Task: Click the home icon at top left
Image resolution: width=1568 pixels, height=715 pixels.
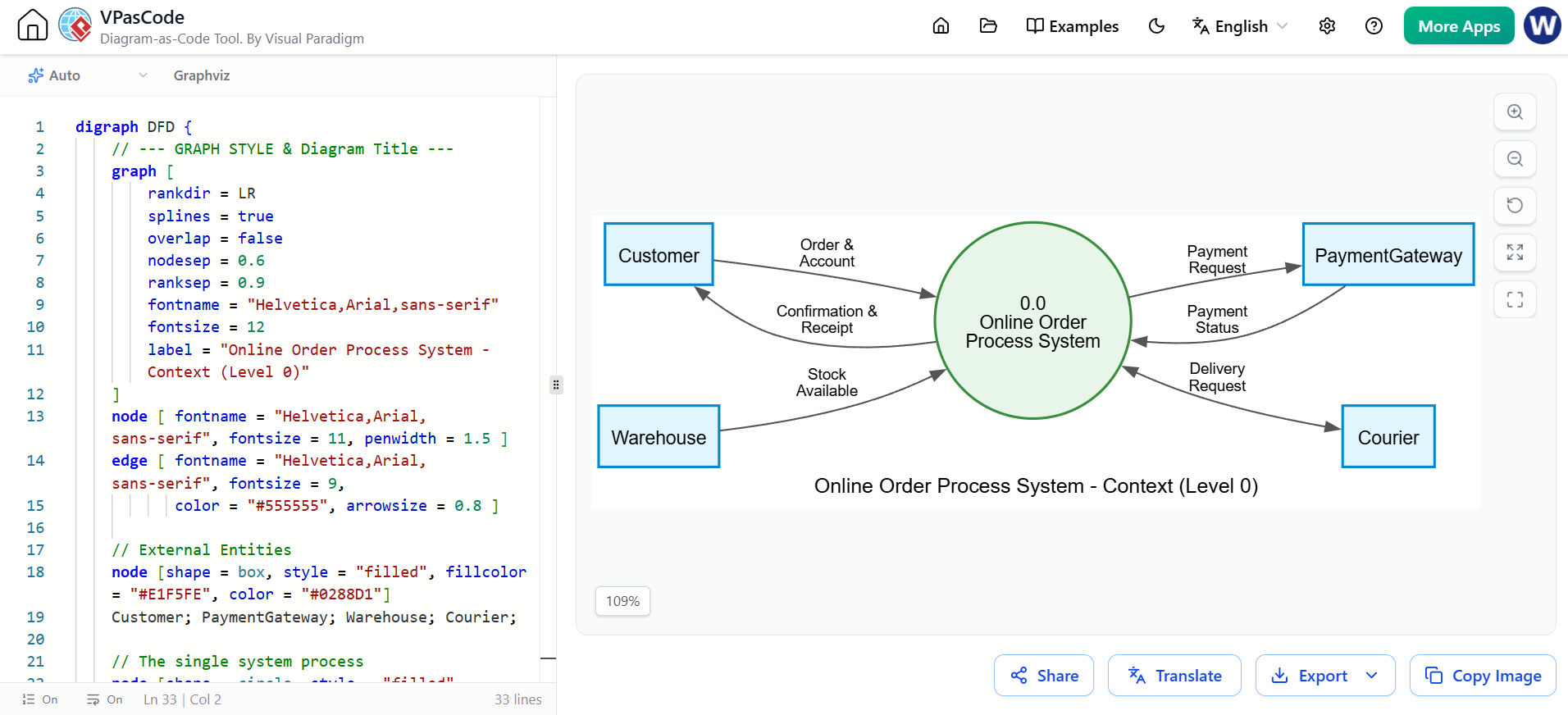Action: 33,25
